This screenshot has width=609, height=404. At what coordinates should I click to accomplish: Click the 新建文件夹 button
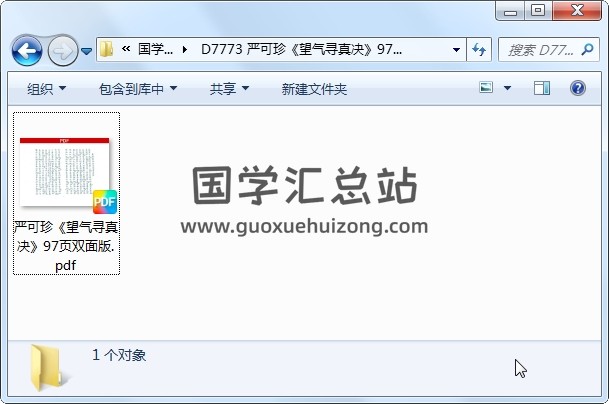314,89
